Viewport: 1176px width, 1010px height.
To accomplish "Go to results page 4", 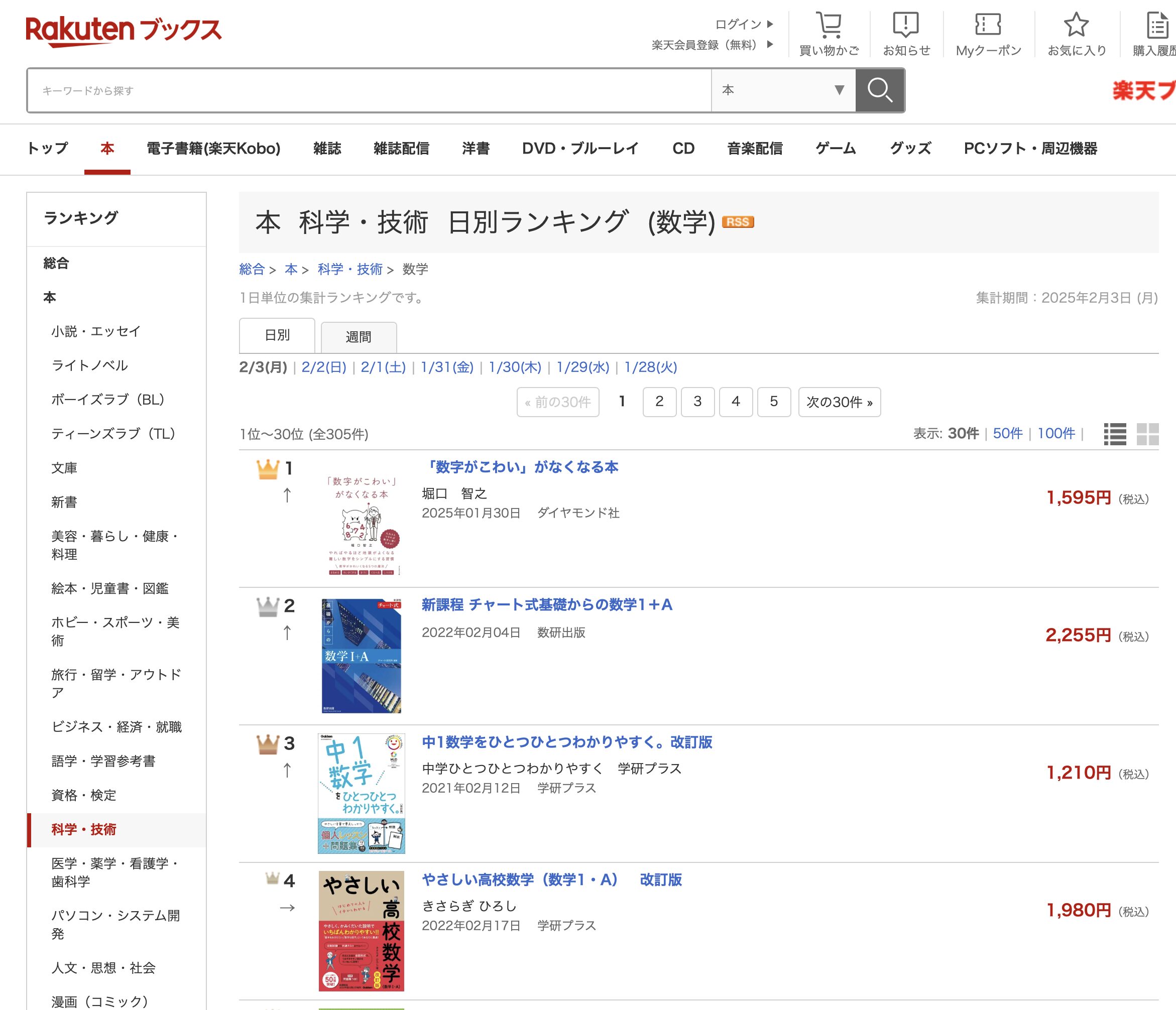I will [736, 402].
